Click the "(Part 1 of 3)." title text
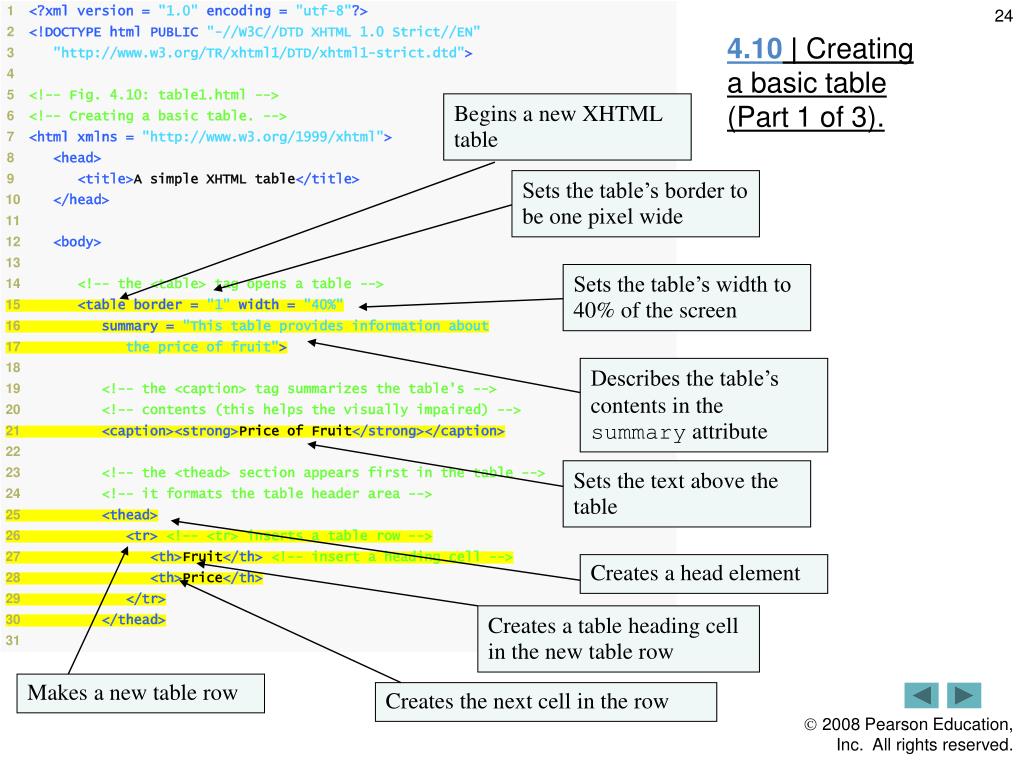Image resolution: width=1024 pixels, height=768 pixels. 805,118
